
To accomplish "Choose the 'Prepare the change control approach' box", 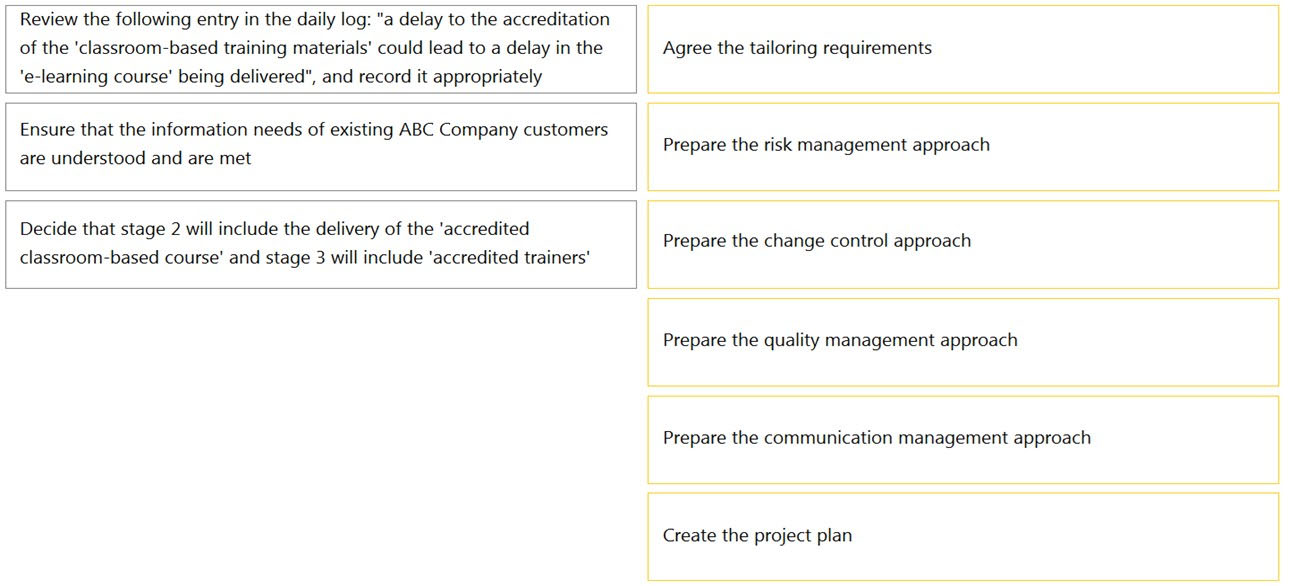I will click(x=963, y=244).
